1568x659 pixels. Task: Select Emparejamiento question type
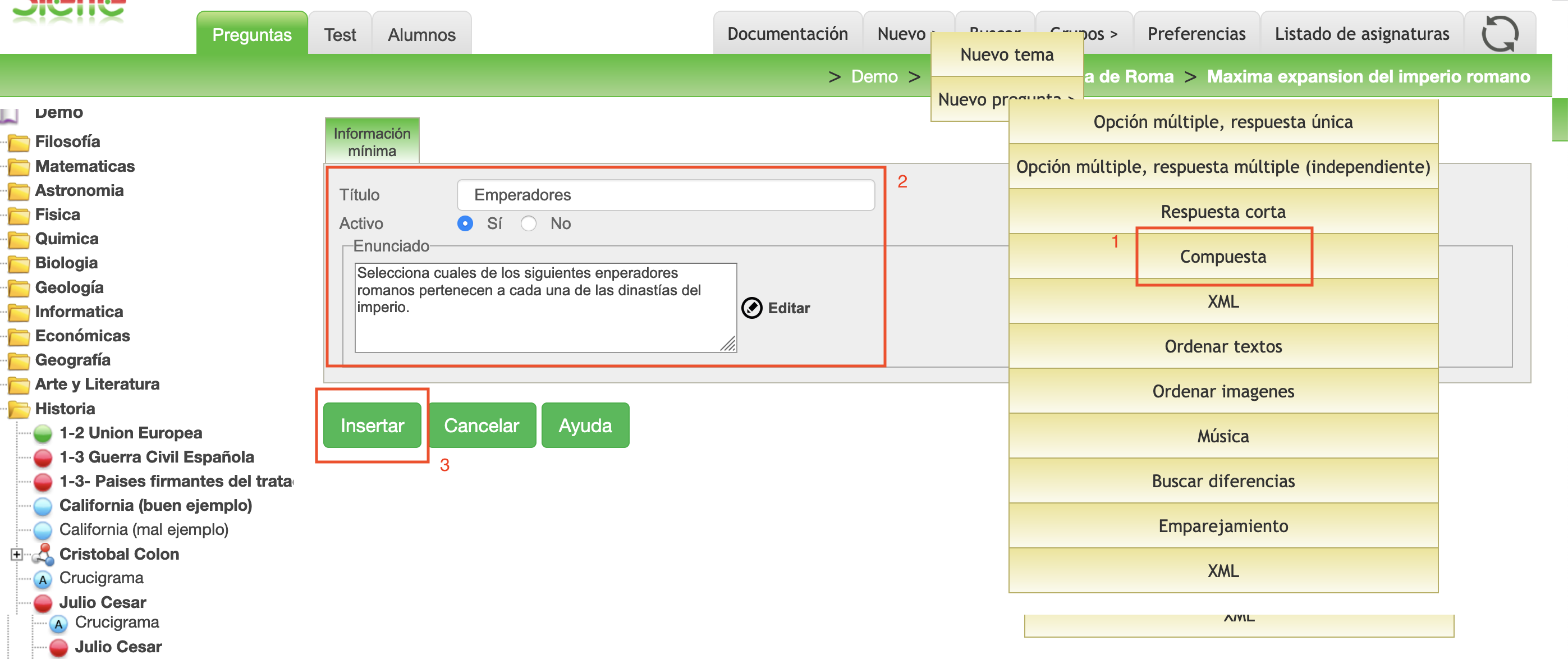pyautogui.click(x=1222, y=525)
